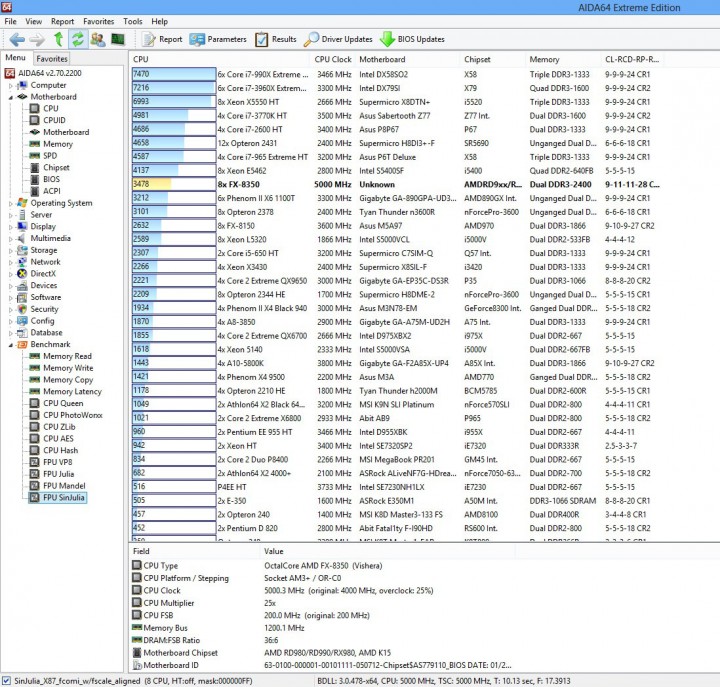
Task: Open the Help menu
Action: (x=159, y=22)
